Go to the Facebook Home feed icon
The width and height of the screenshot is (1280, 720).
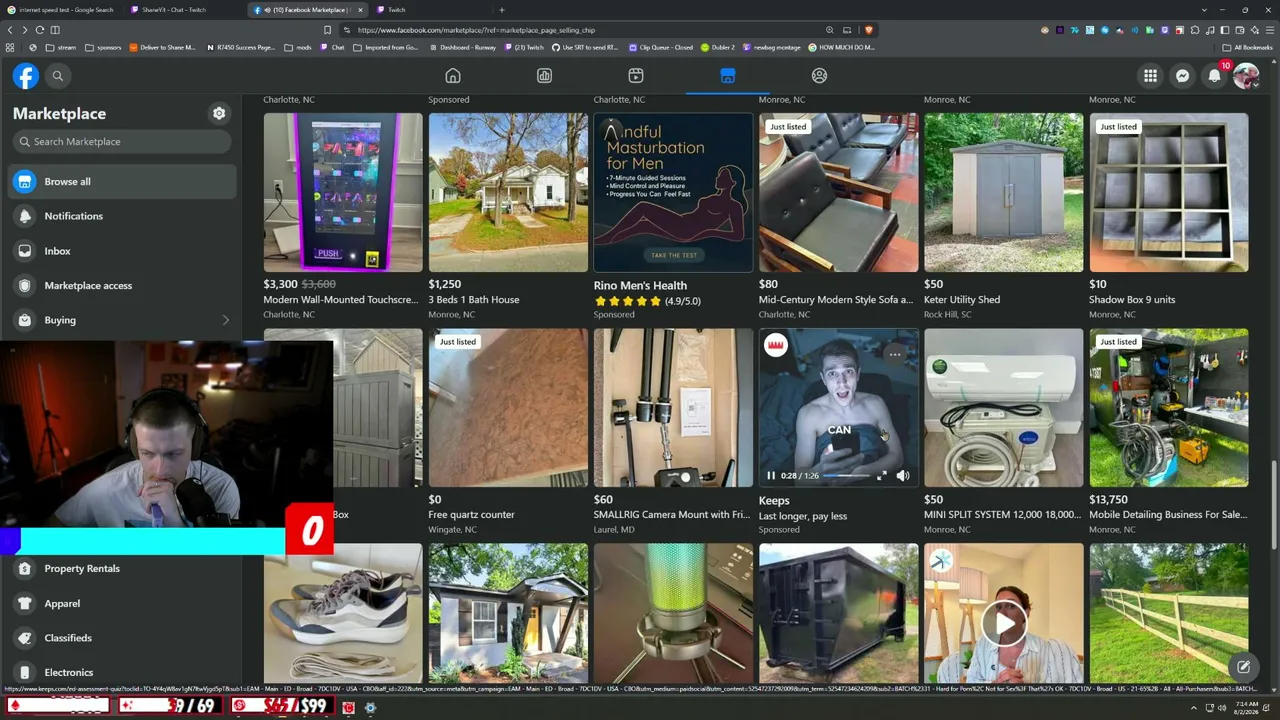pyautogui.click(x=453, y=76)
